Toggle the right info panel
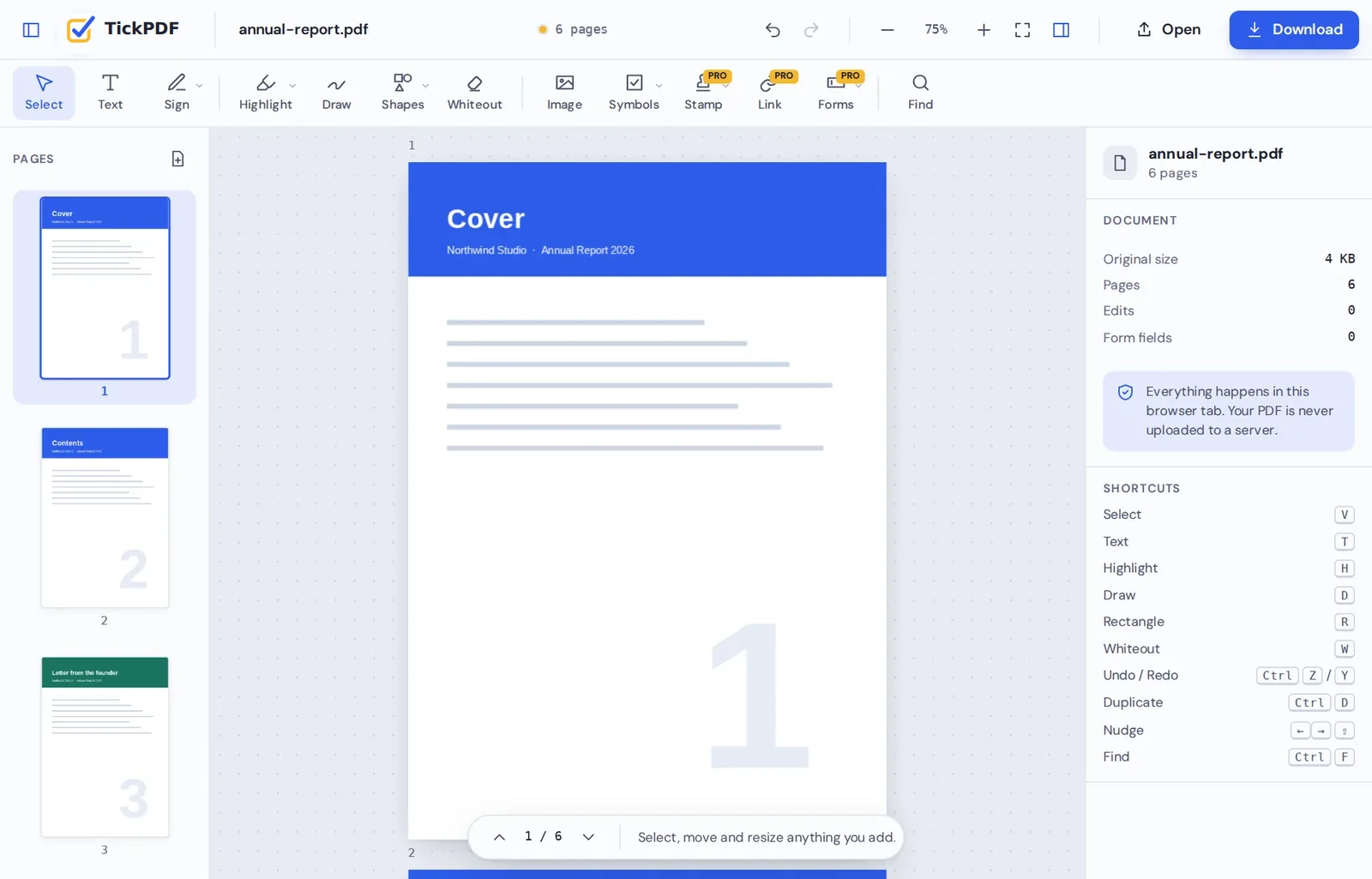 (x=1061, y=29)
